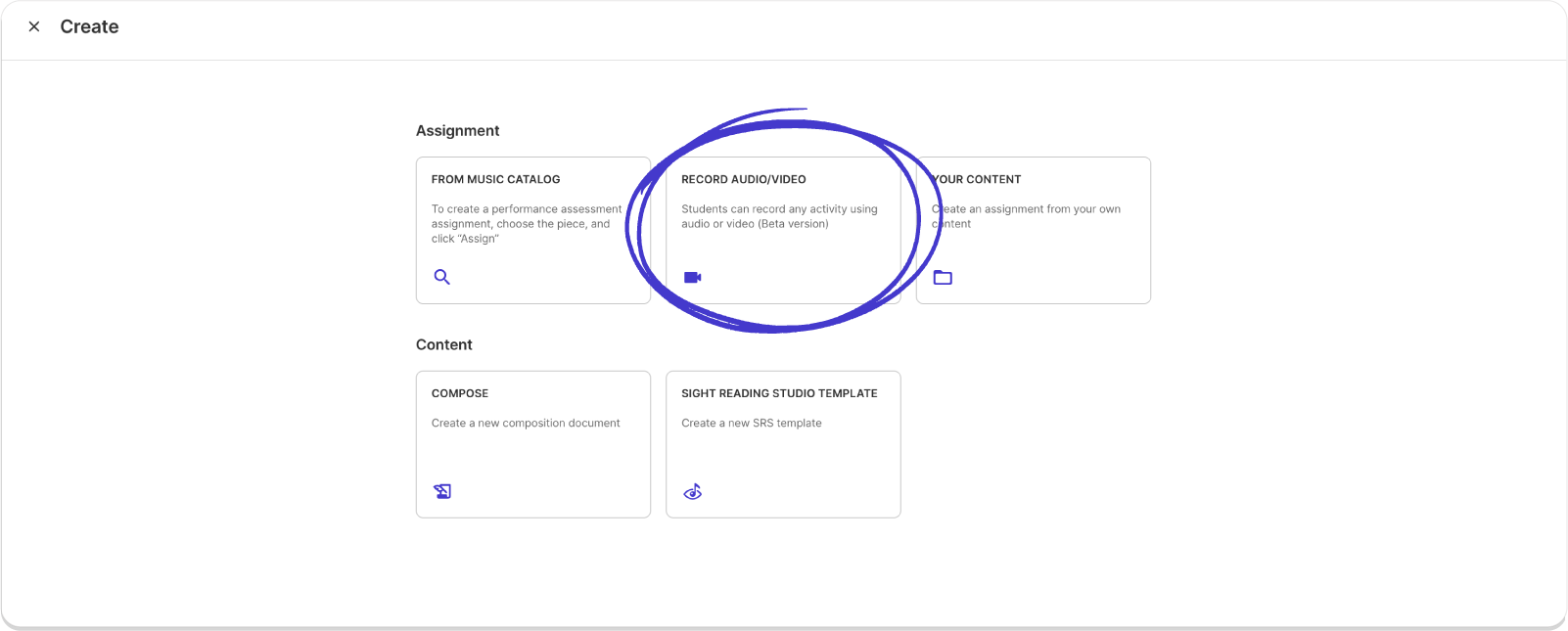Click the "Create a new SRS template" text

pos(751,423)
